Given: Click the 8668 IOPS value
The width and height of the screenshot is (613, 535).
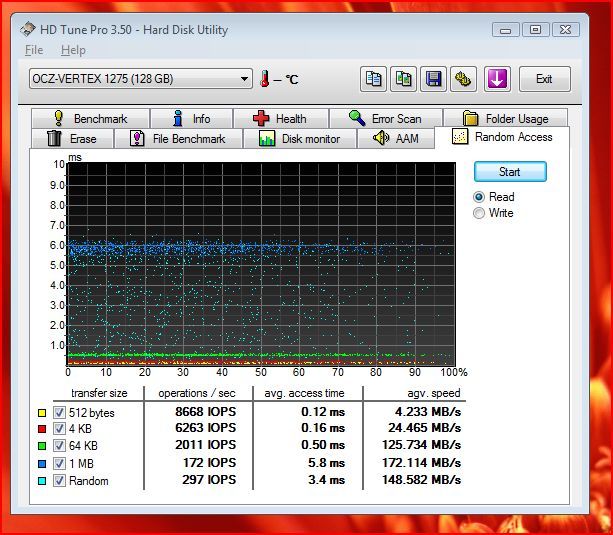Looking at the screenshot, I should tap(206, 412).
